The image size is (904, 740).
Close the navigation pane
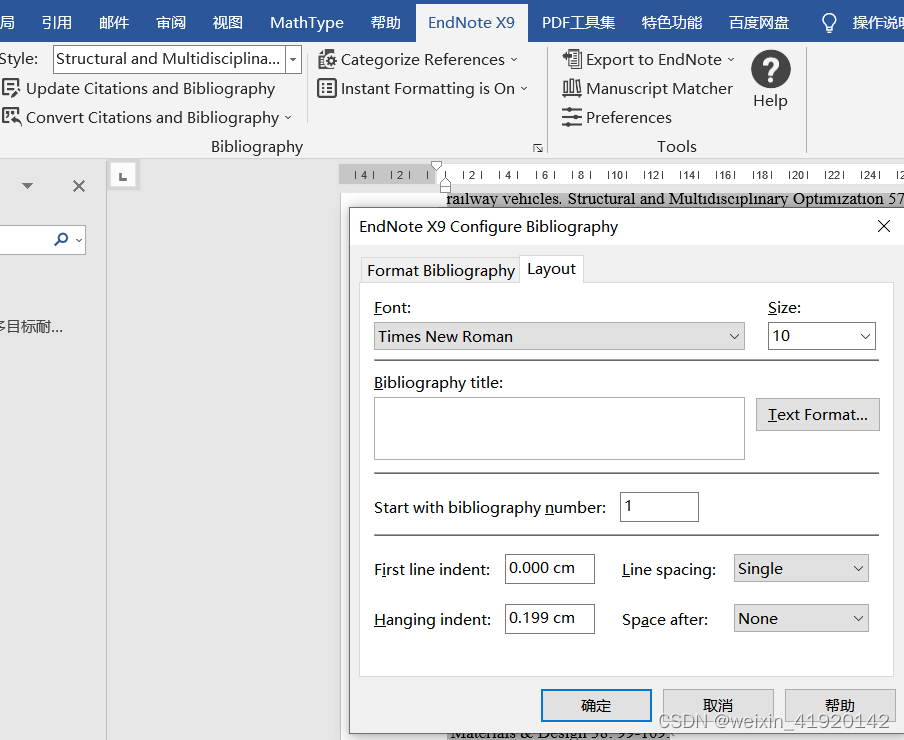tap(79, 186)
